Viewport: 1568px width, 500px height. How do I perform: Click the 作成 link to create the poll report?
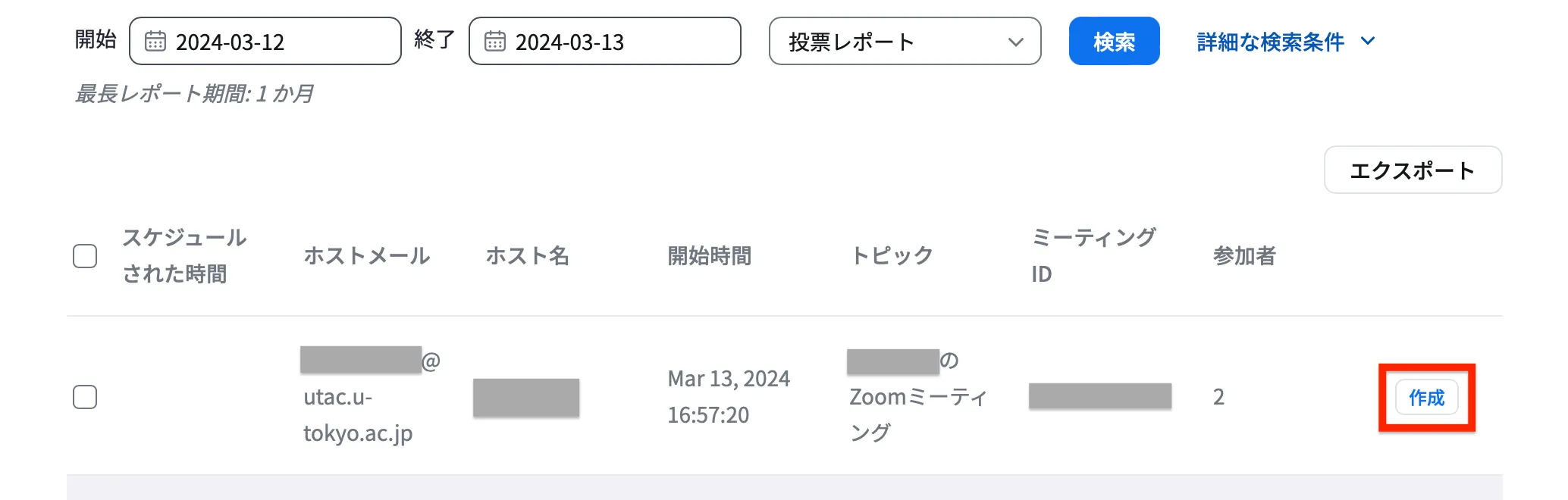tap(1426, 396)
